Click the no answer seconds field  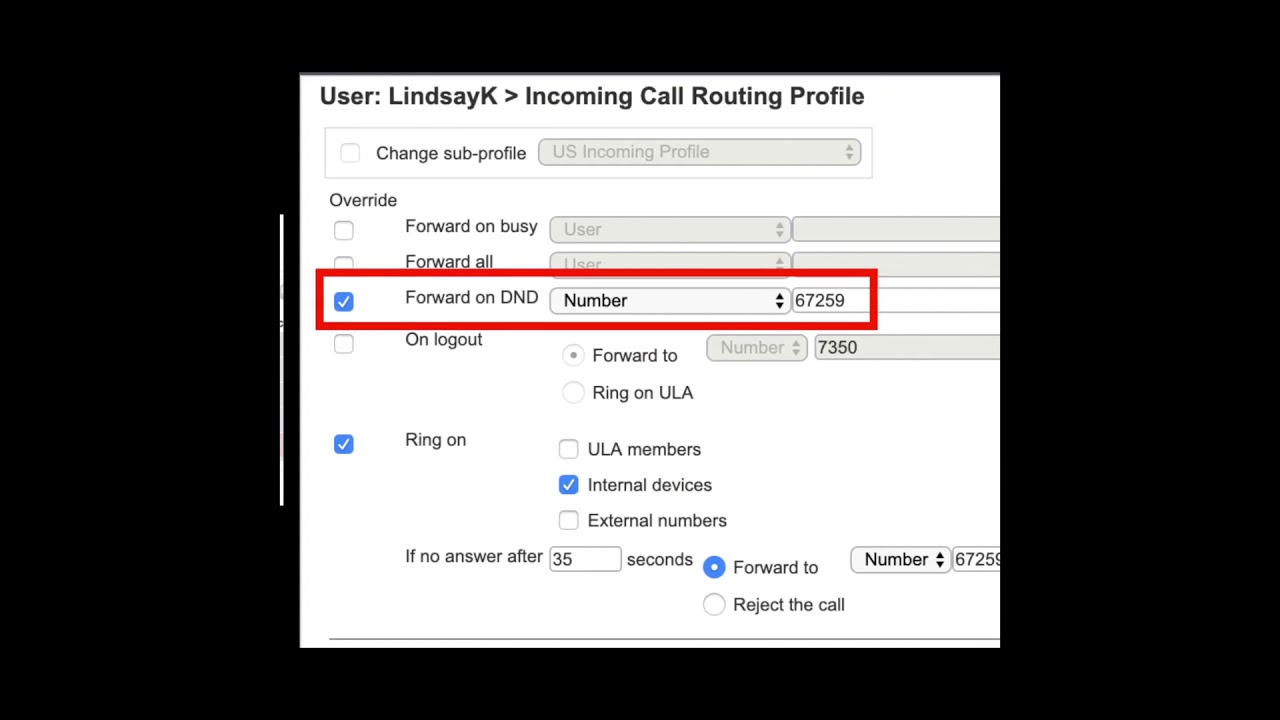(x=585, y=560)
